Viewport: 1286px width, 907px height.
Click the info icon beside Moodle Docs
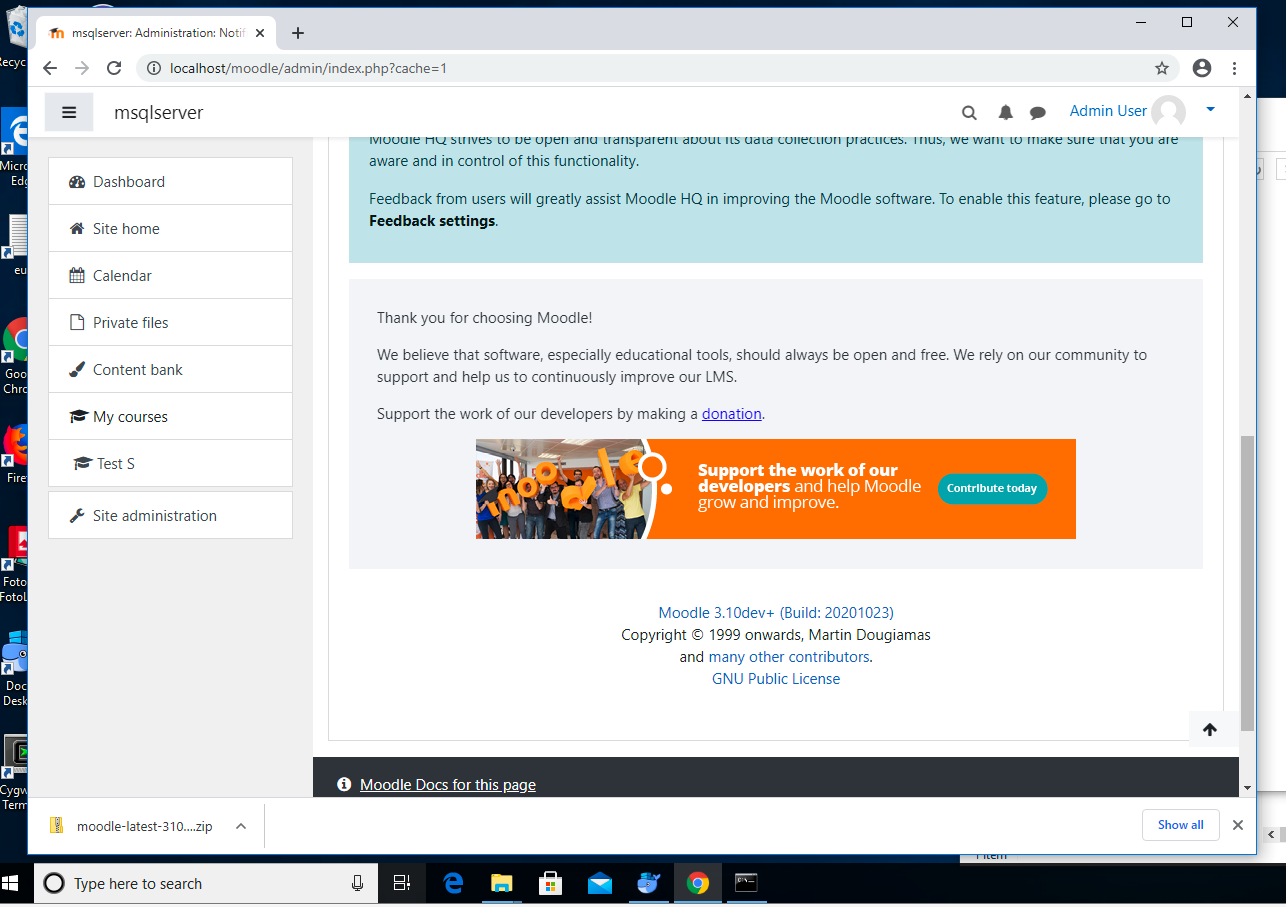click(344, 784)
